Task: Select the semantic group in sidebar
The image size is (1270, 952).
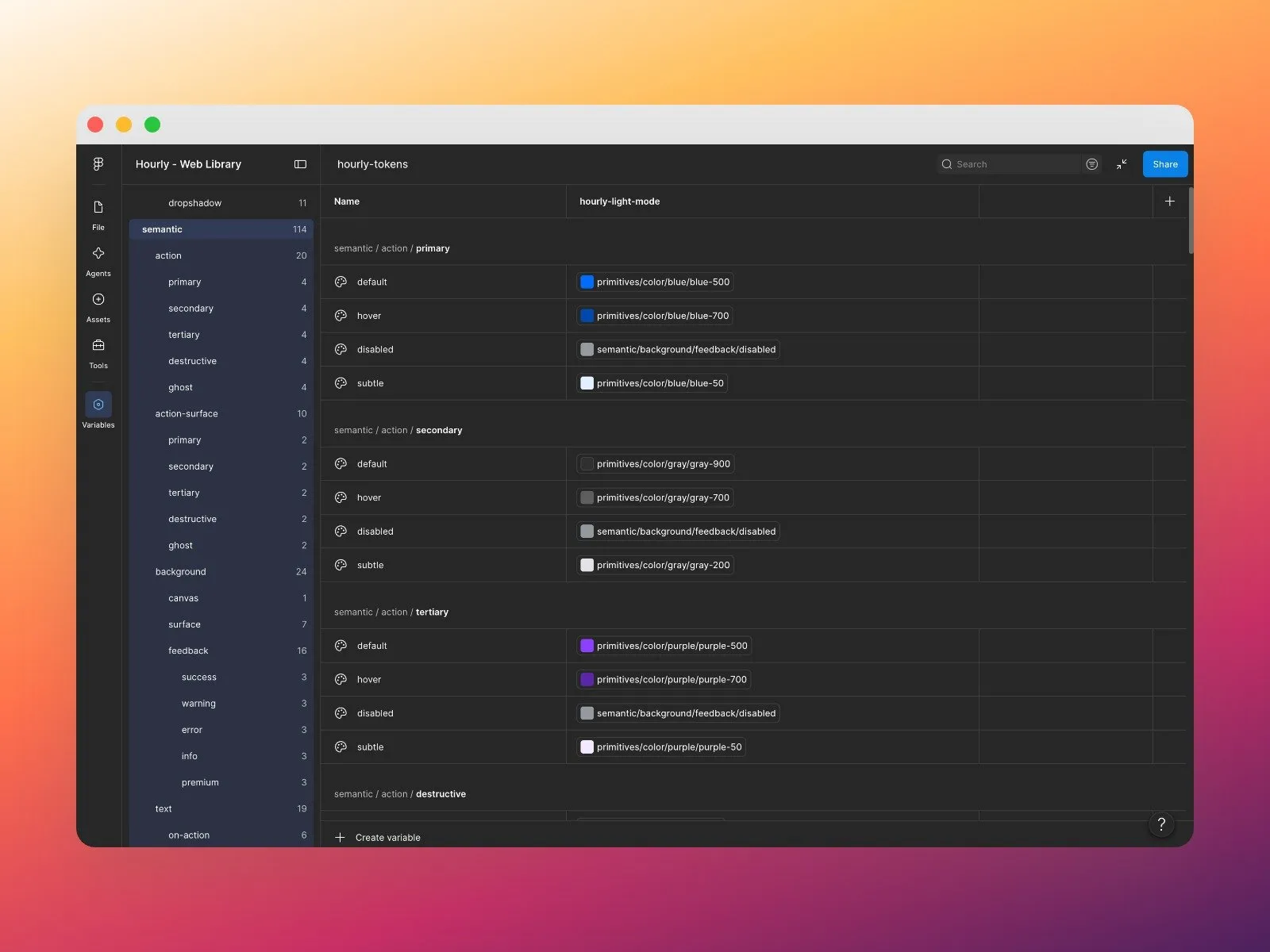Action: pyautogui.click(x=221, y=229)
